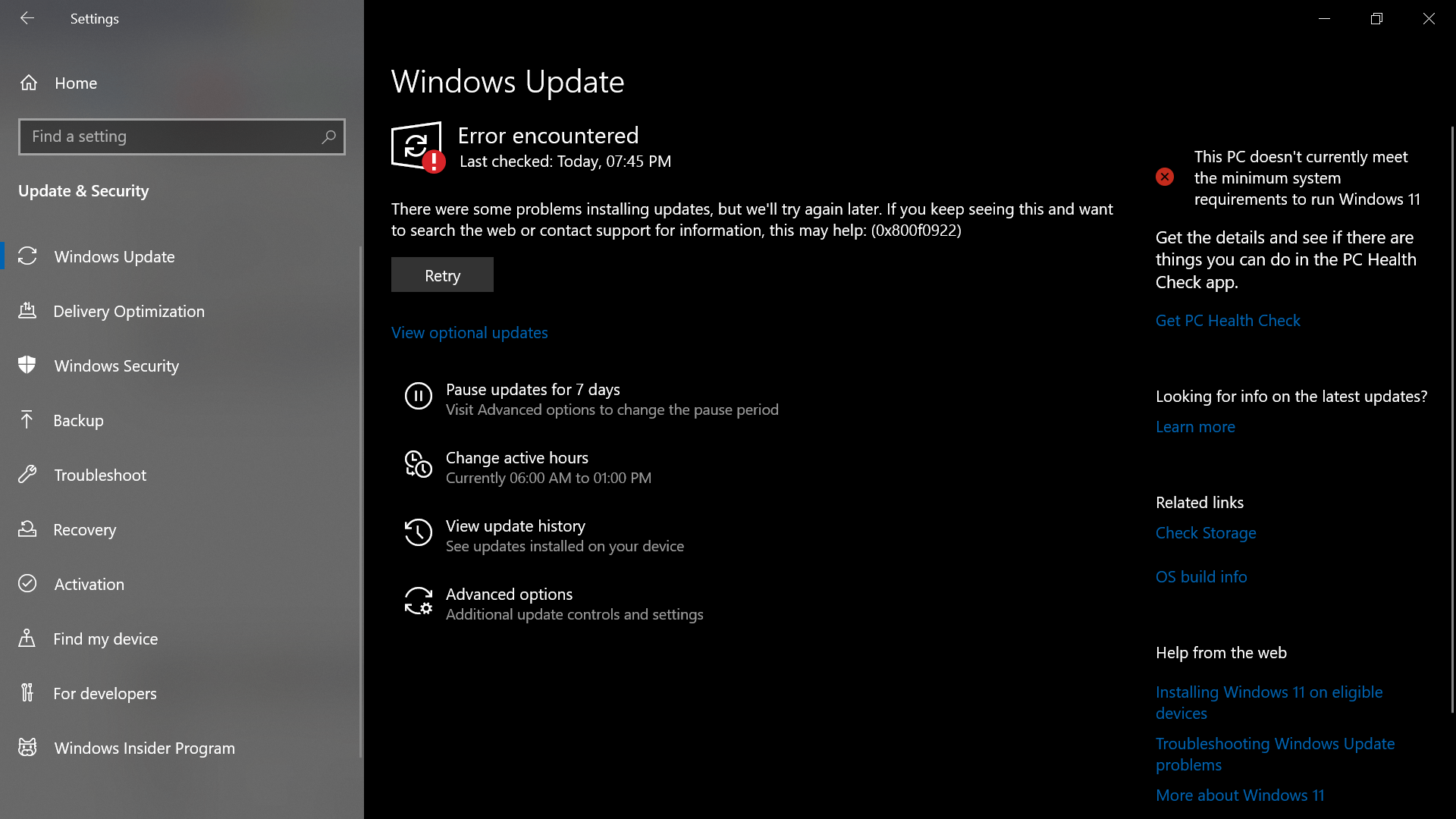Select the View update history clock icon
This screenshot has width=1456, height=819.
(419, 532)
